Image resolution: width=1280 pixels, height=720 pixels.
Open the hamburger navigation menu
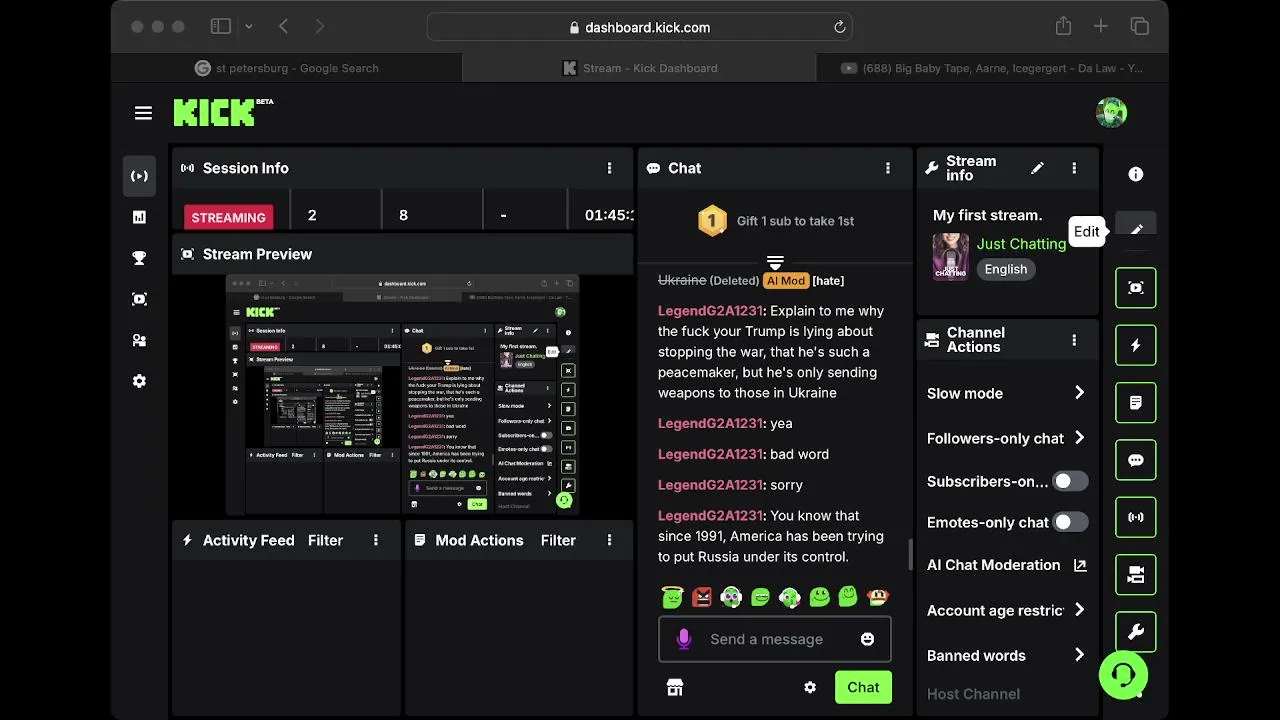coord(143,113)
